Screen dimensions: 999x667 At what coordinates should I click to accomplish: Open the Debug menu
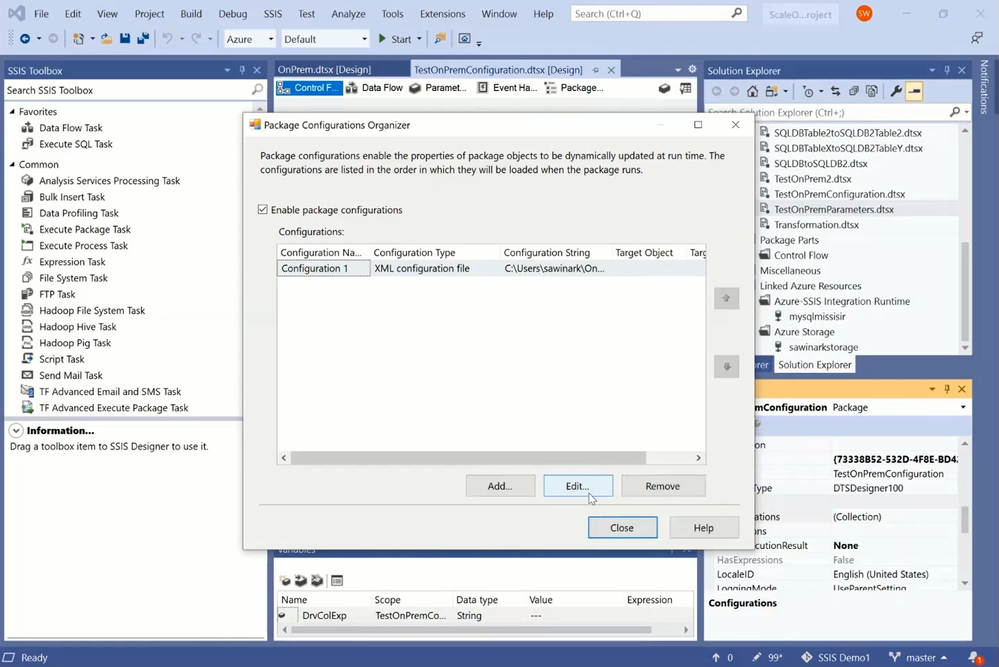tap(233, 13)
